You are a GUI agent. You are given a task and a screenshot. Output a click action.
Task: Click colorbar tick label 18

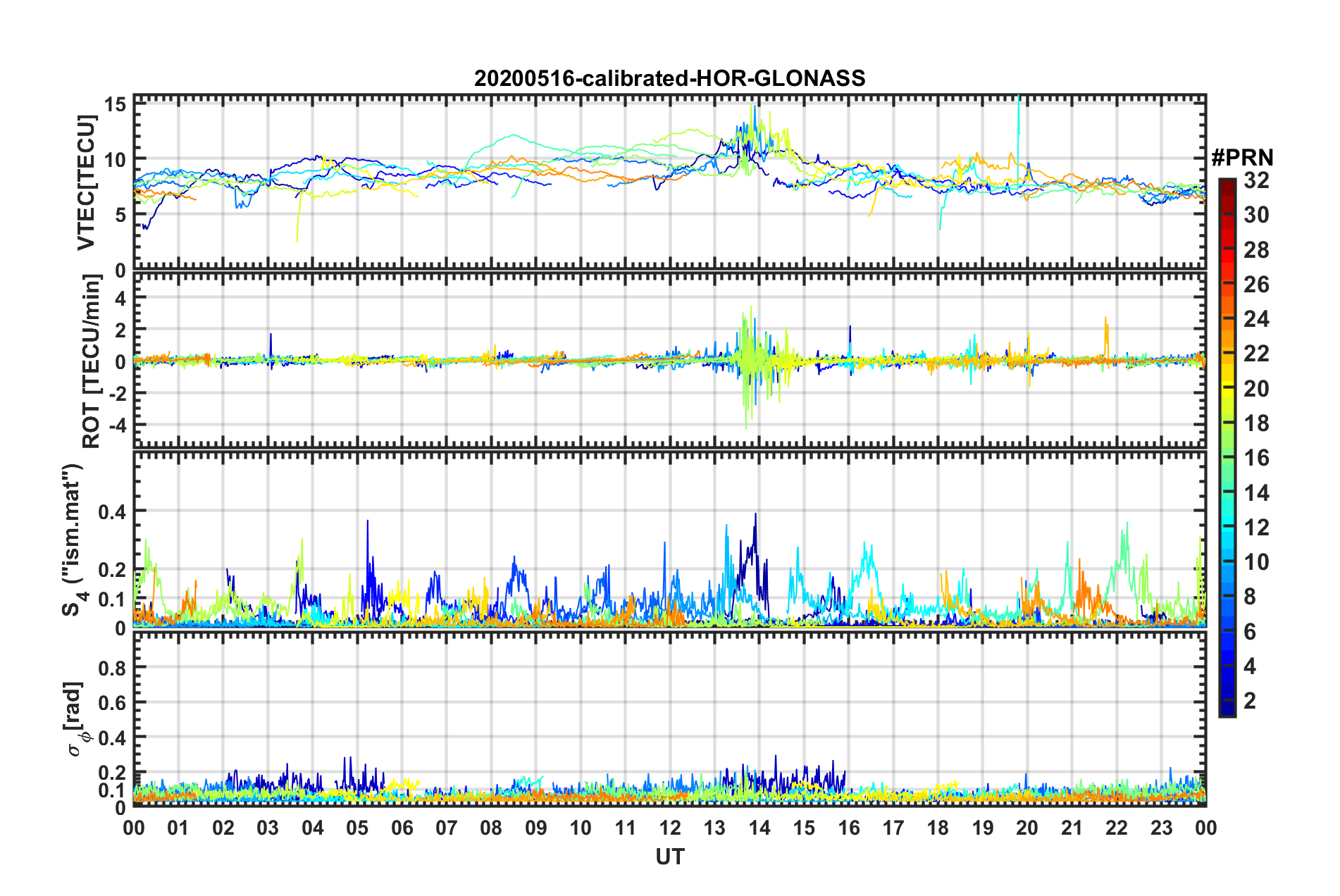(x=1256, y=423)
